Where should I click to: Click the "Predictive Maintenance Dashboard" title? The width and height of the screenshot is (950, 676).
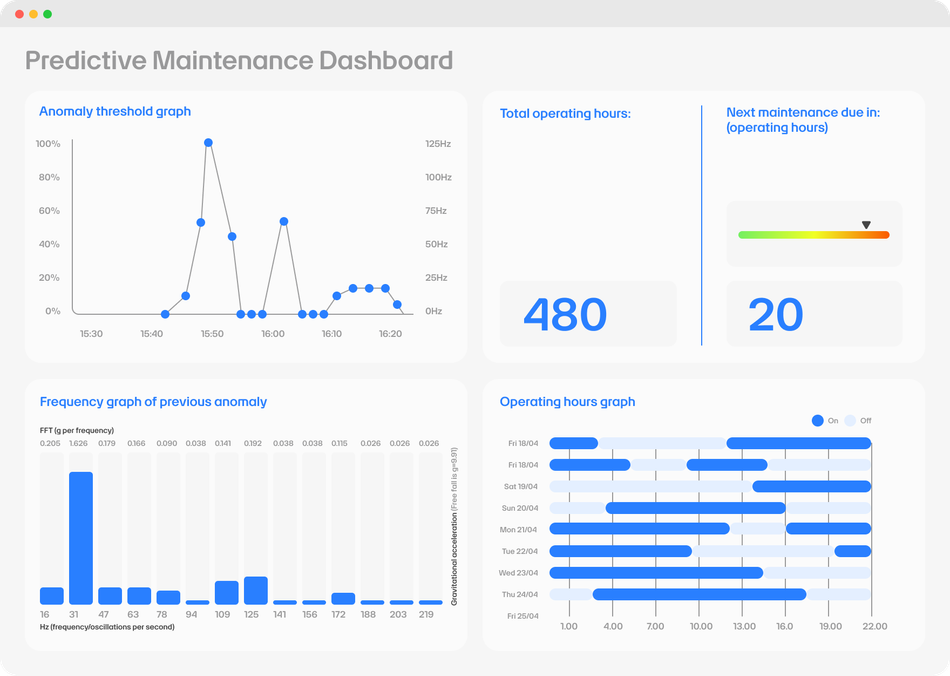pos(239,61)
